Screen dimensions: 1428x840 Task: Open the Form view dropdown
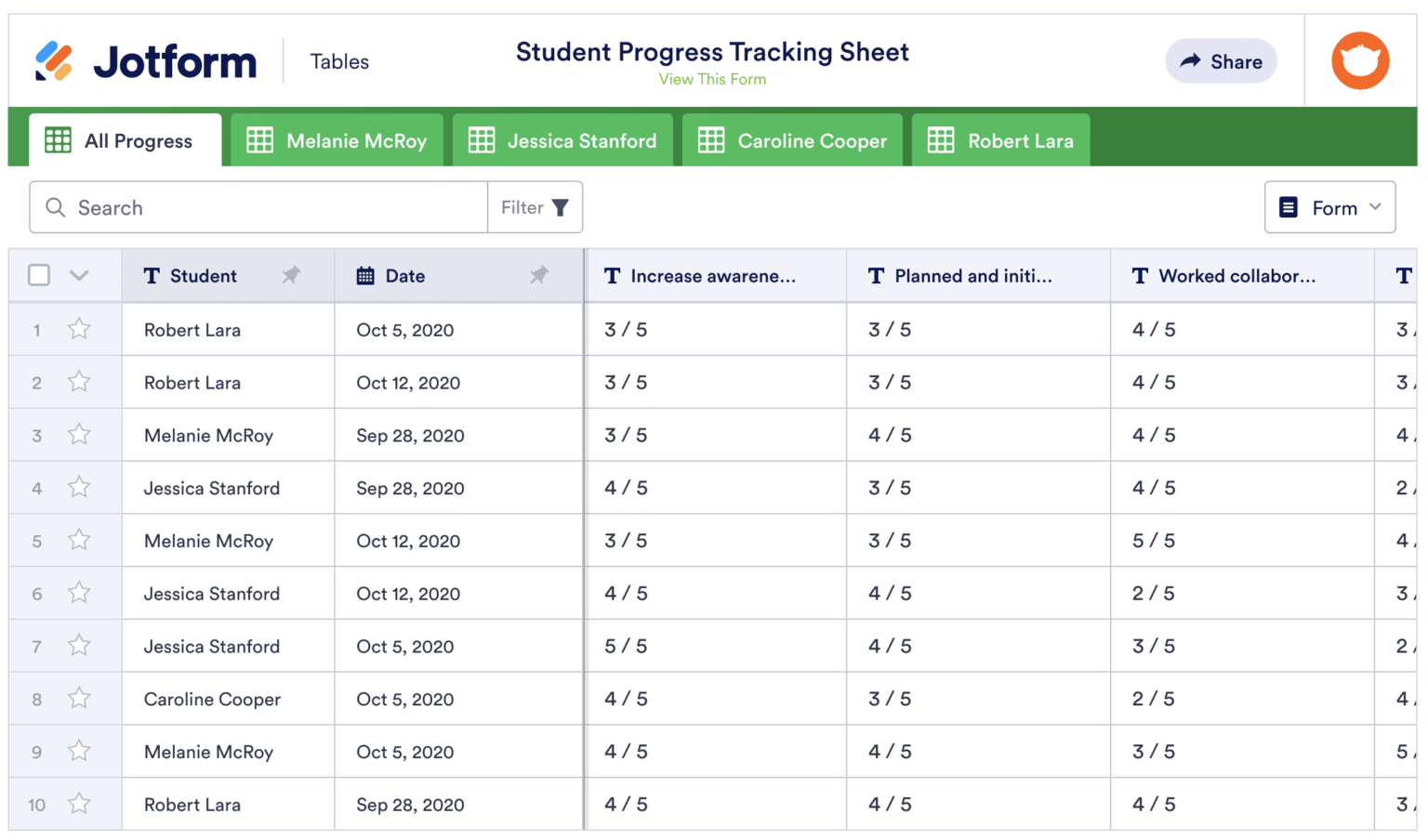(1329, 207)
